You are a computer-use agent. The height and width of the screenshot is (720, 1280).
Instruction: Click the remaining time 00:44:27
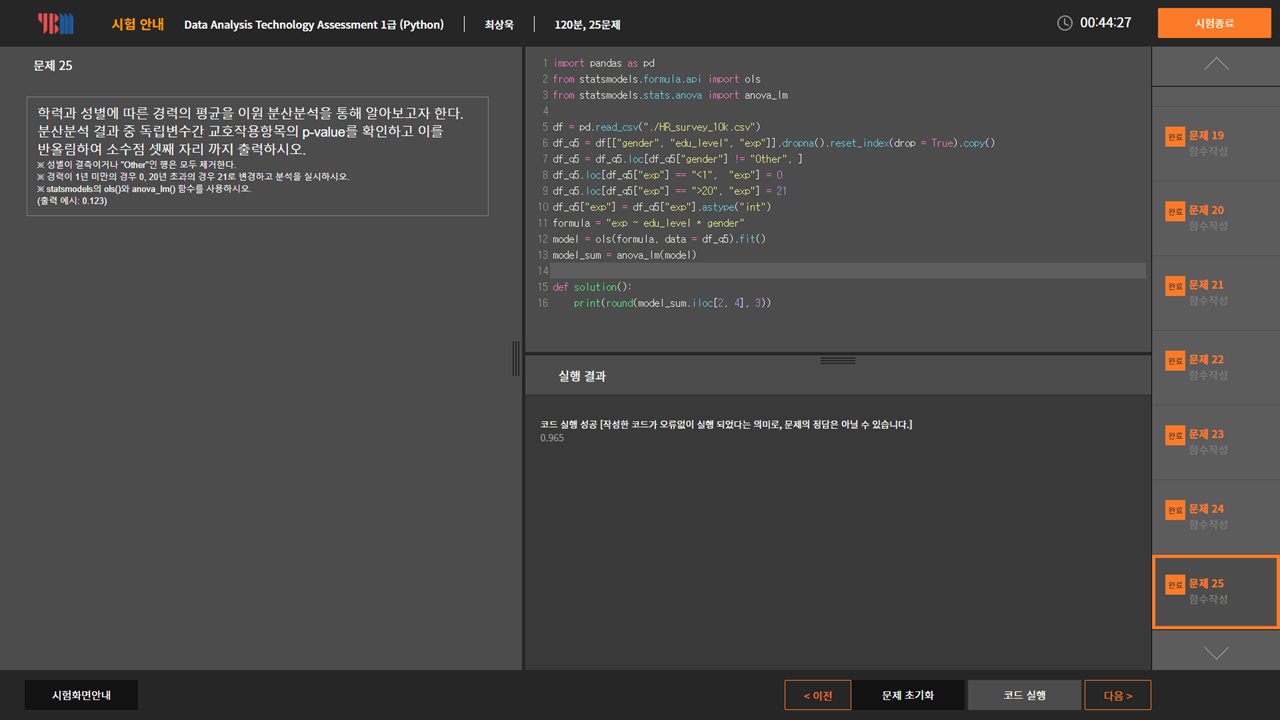pyautogui.click(x=1106, y=23)
